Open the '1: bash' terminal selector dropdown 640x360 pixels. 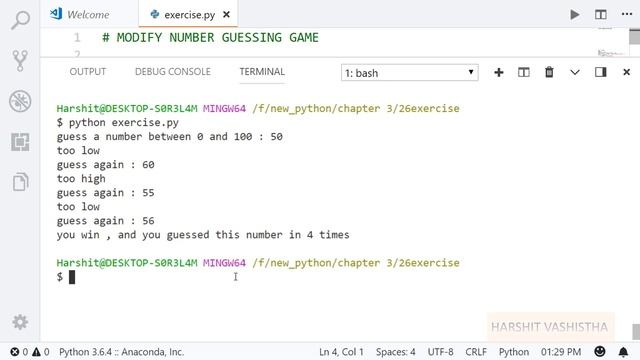point(409,73)
